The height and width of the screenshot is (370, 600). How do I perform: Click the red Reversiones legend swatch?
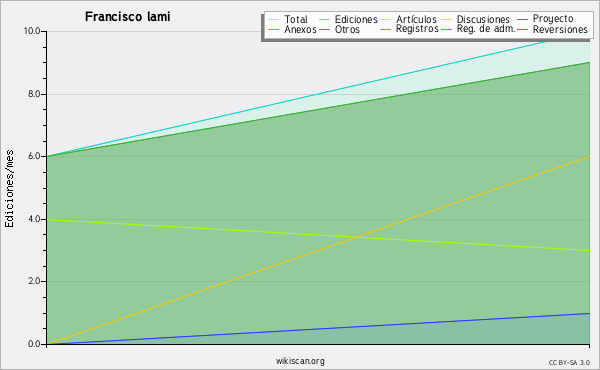pos(522,30)
